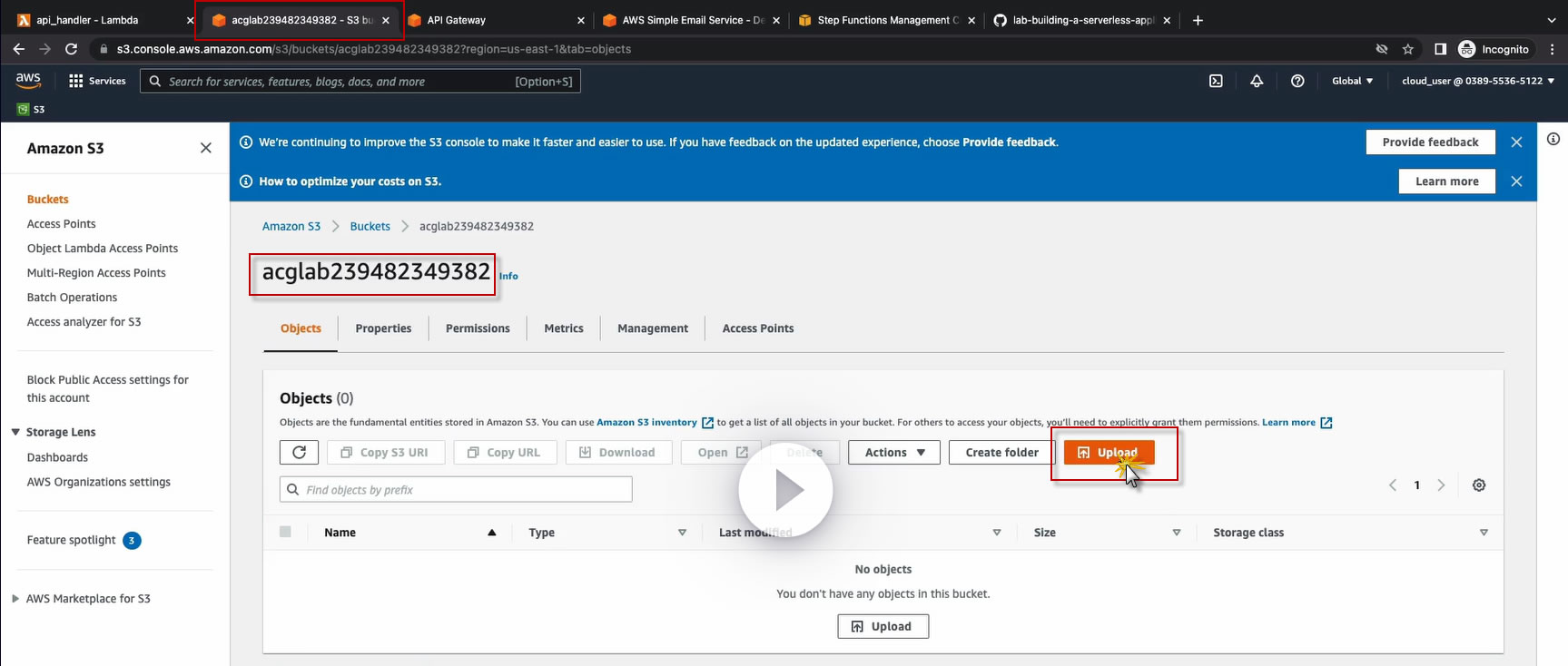Open the notifications bell
The width and height of the screenshot is (1568, 666).
1257,81
